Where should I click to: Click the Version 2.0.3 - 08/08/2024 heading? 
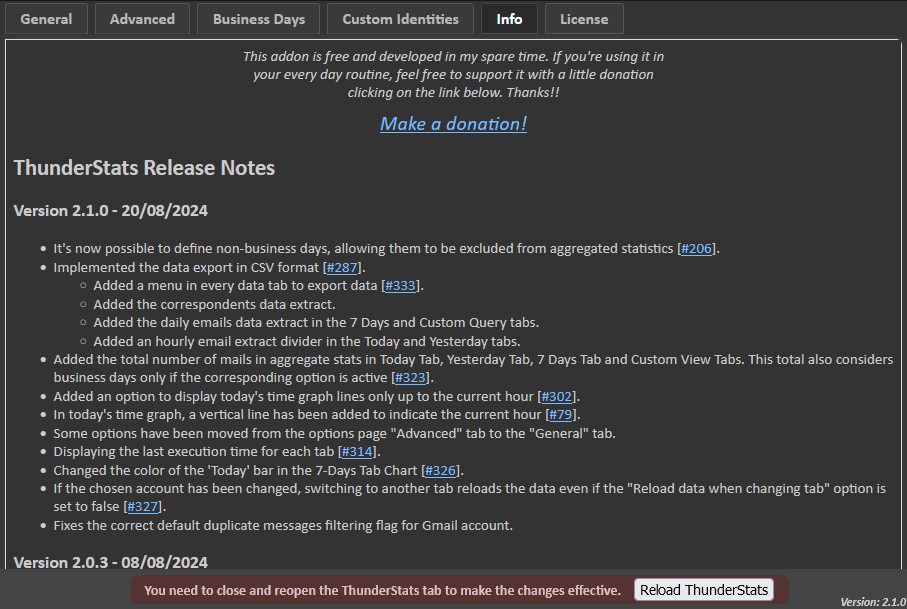click(x=110, y=562)
